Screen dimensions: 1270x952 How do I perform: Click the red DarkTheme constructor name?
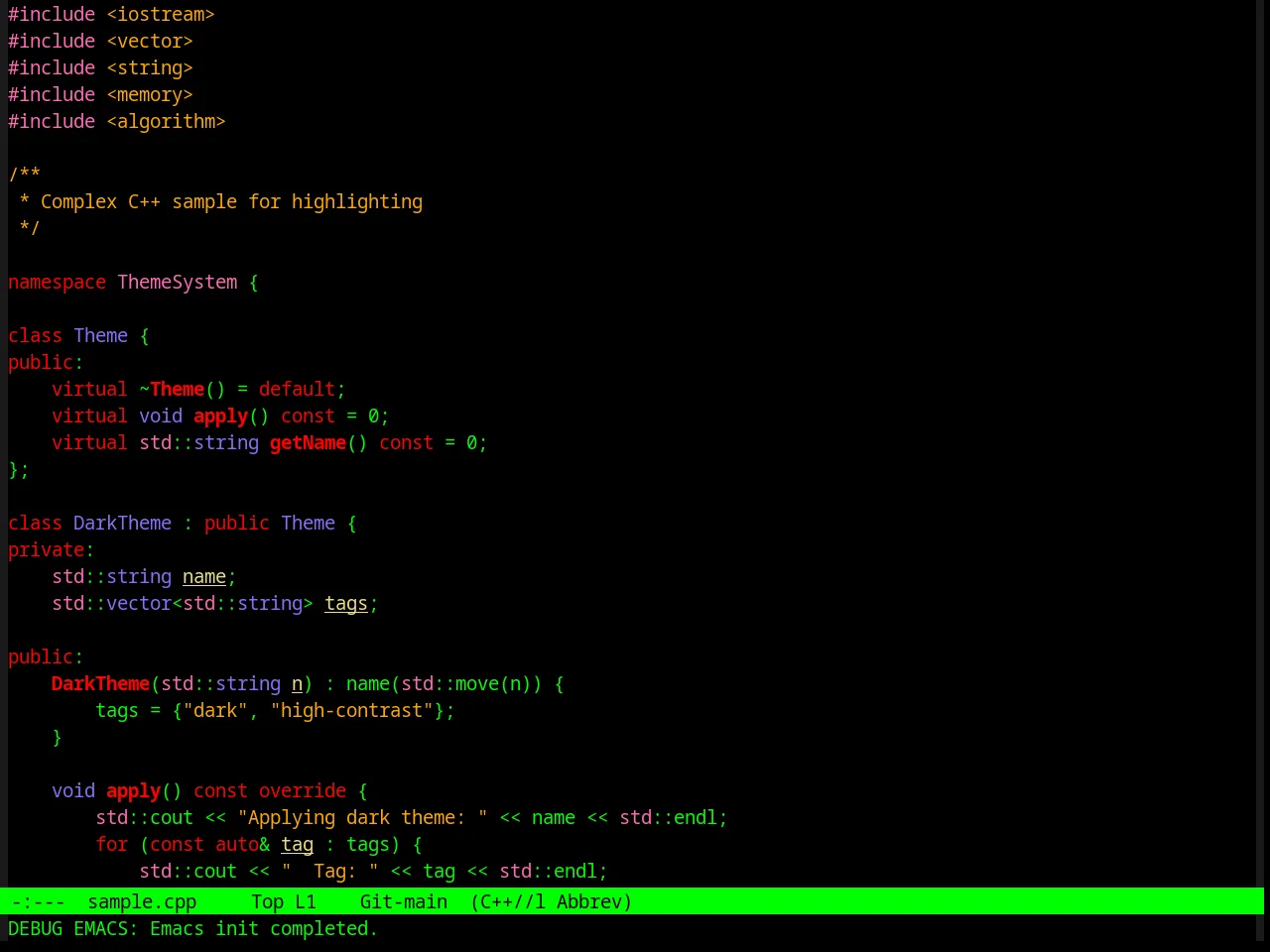pos(100,683)
